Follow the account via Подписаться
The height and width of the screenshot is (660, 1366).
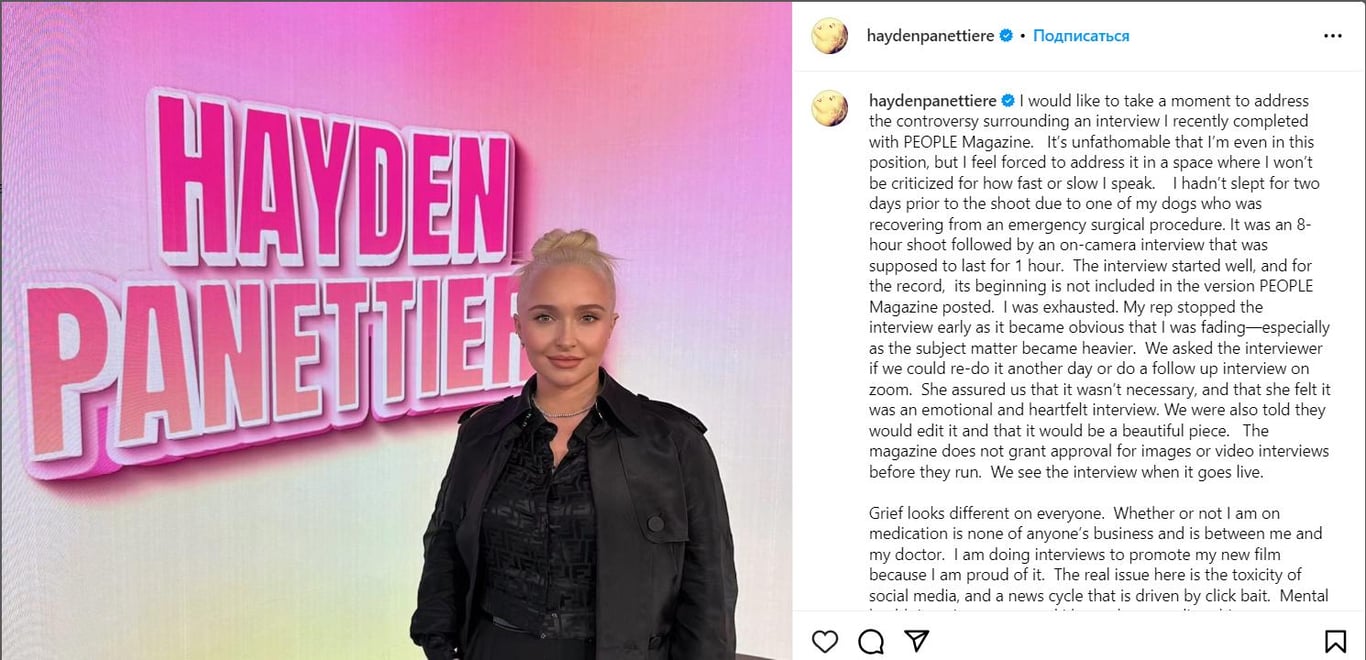[1081, 36]
